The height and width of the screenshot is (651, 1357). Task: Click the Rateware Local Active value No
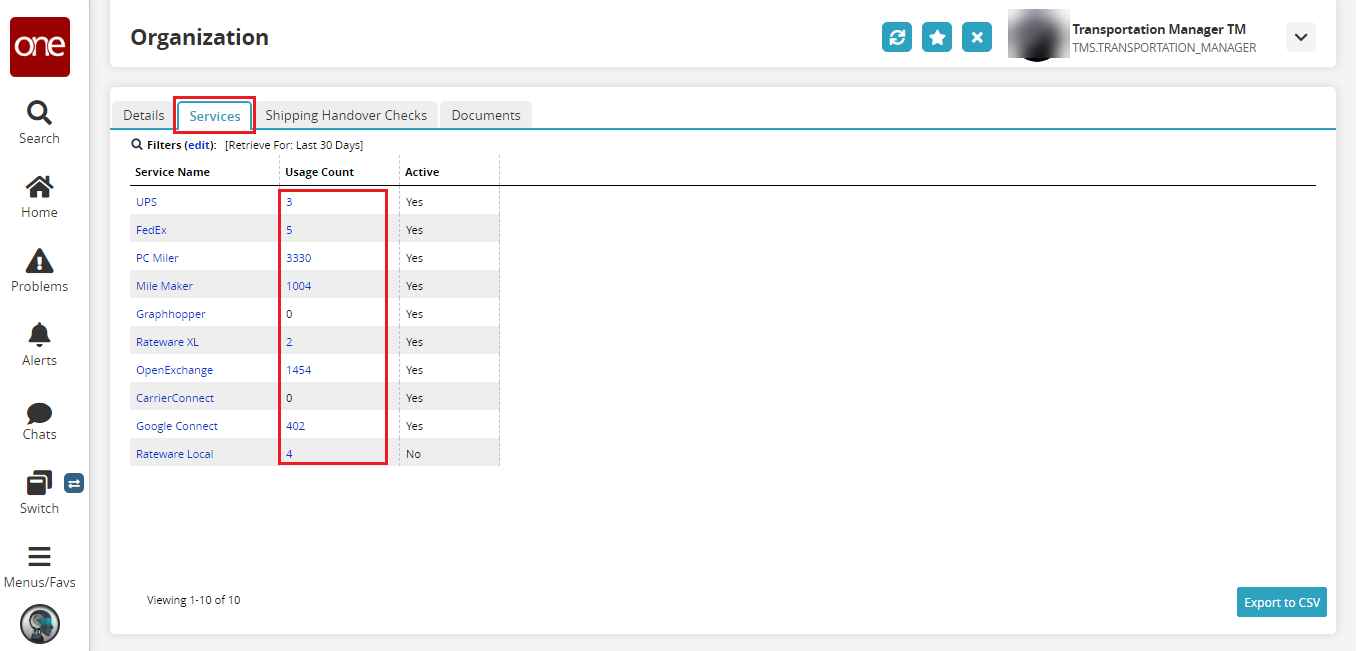pos(413,454)
